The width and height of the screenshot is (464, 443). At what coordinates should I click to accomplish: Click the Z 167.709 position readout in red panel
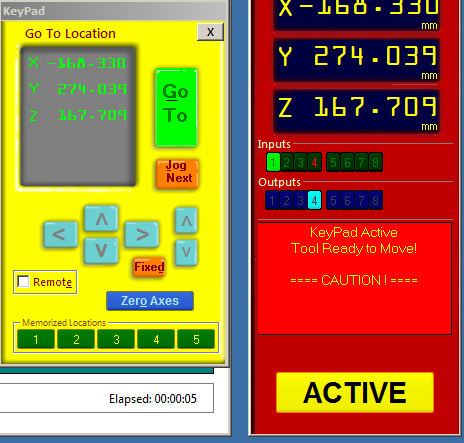pos(357,111)
